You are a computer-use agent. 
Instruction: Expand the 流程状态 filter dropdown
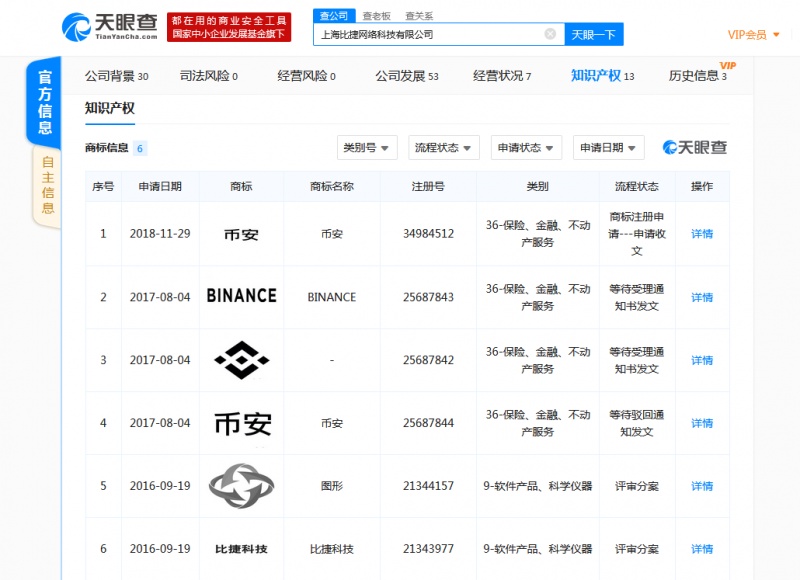click(443, 147)
